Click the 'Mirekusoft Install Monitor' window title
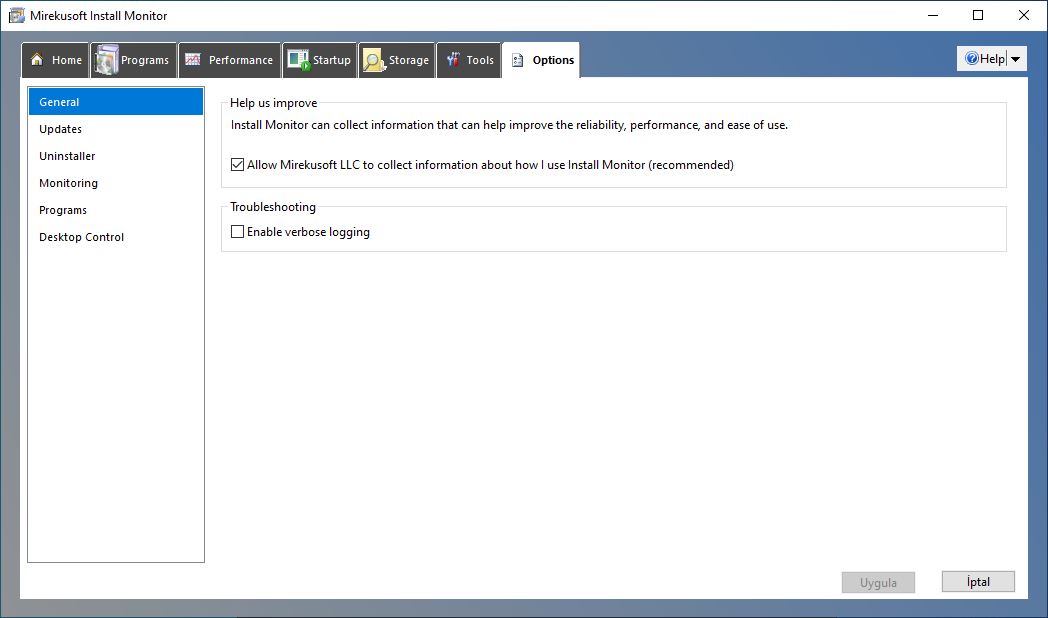Screen dimensions: 1048x618 [x=98, y=15]
